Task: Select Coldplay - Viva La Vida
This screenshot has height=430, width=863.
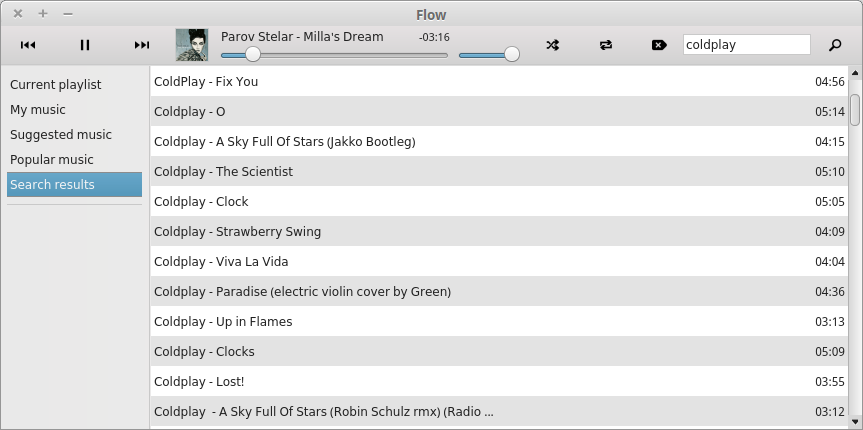Action: [x=499, y=262]
